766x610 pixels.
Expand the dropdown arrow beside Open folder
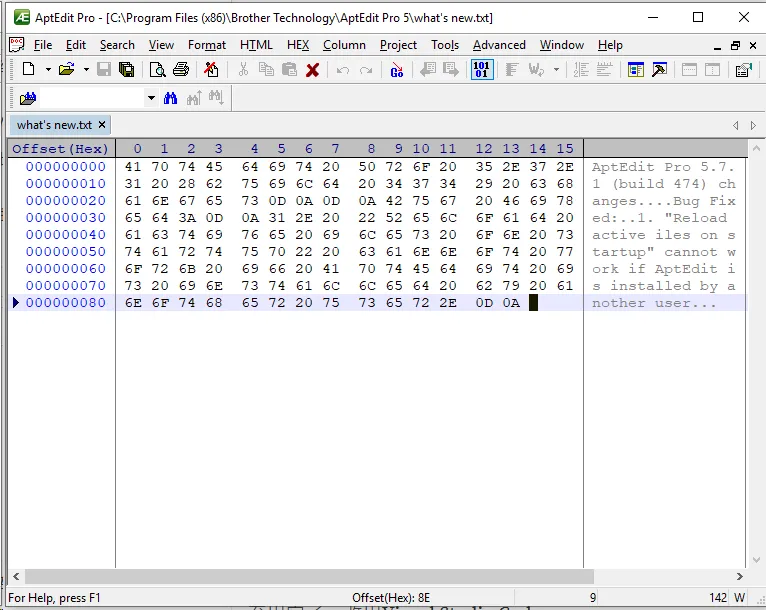[86, 69]
